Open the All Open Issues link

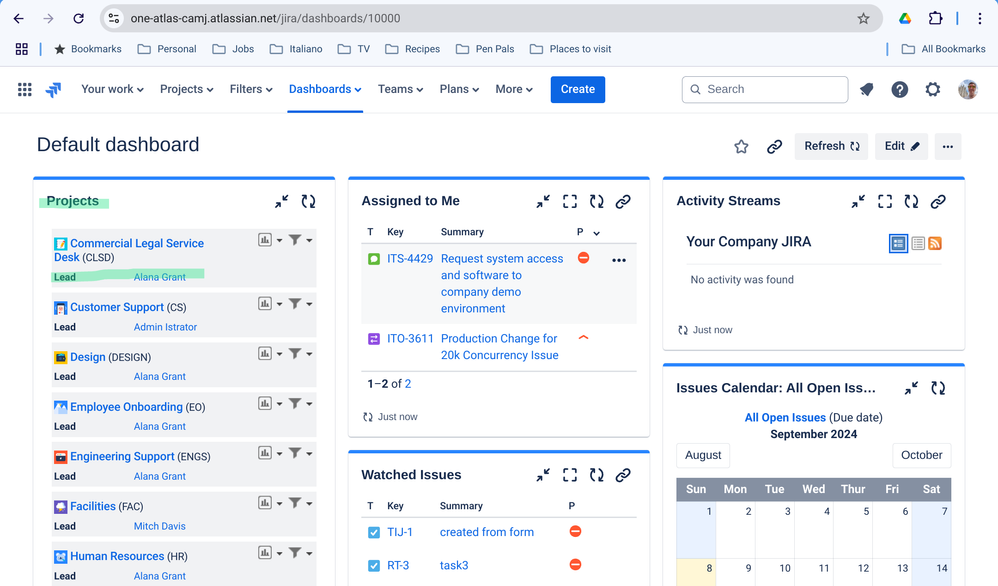(x=785, y=418)
